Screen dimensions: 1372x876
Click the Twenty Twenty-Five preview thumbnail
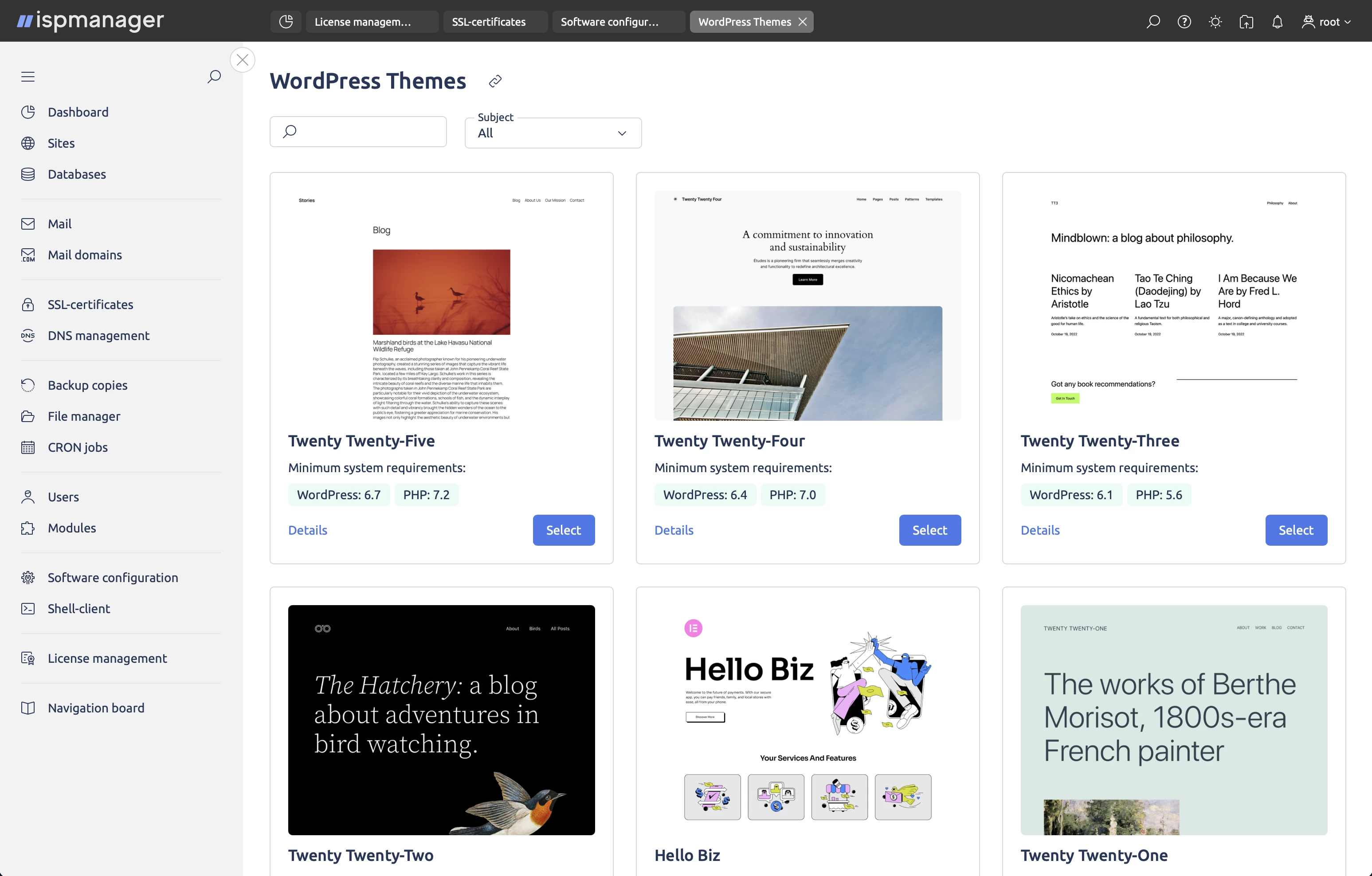(442, 306)
